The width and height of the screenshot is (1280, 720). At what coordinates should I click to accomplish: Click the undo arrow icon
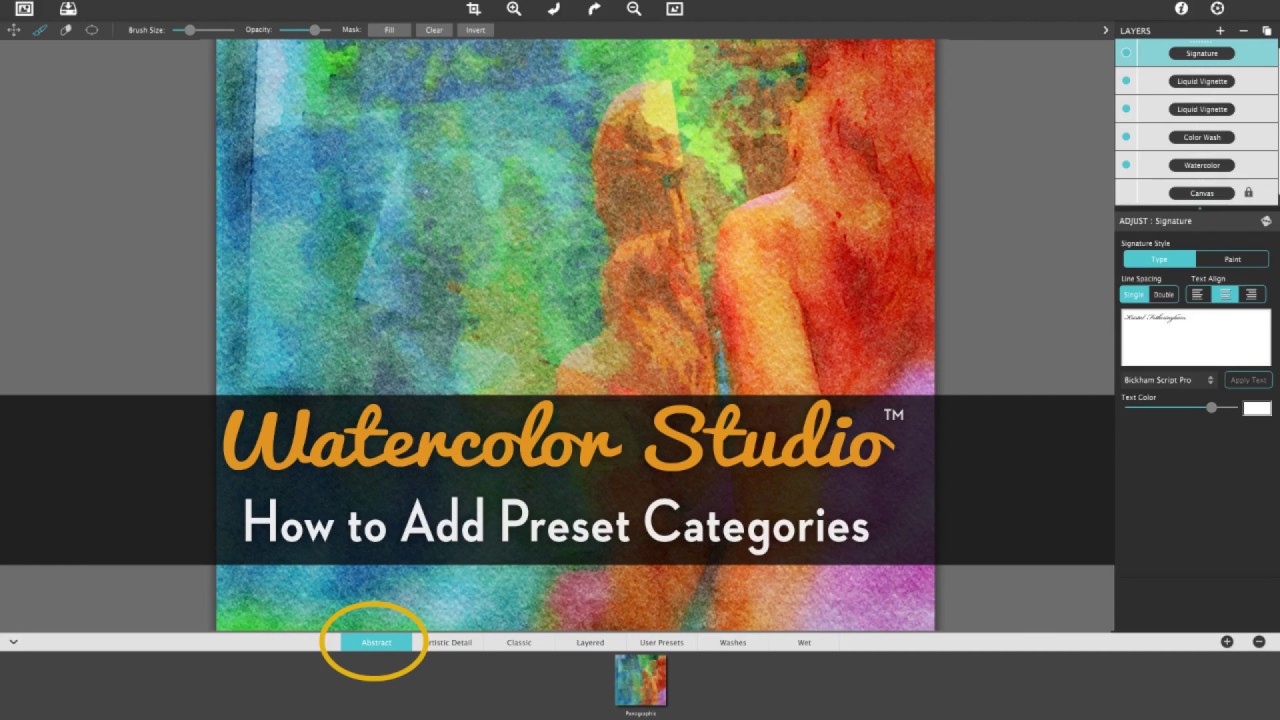(x=554, y=9)
